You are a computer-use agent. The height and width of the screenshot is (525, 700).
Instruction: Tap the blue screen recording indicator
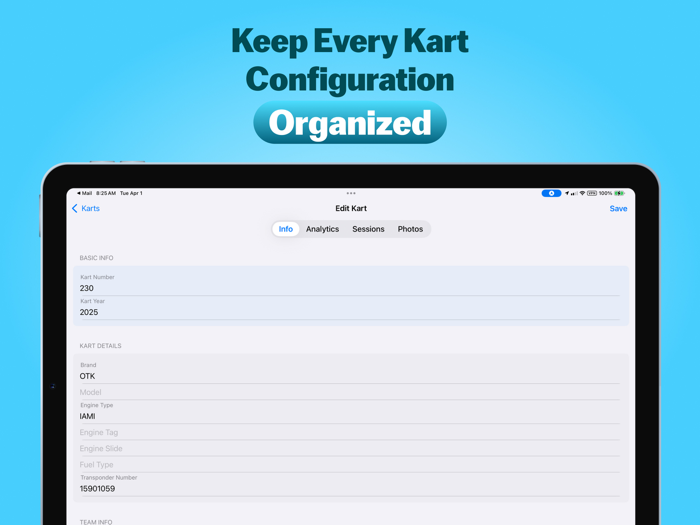tap(551, 193)
